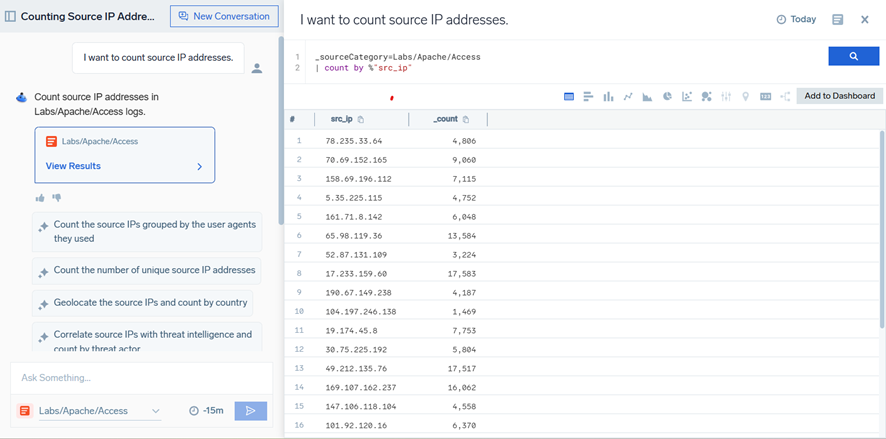
Task: Sort by the src_ip column header
Action: click(x=341, y=119)
